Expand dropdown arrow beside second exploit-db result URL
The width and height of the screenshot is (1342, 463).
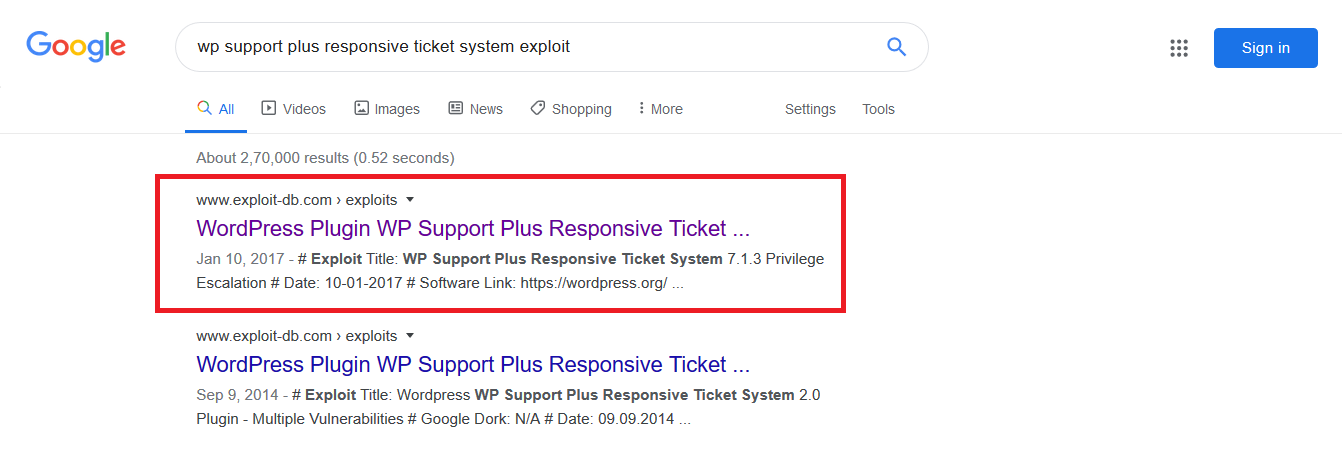click(x=410, y=336)
